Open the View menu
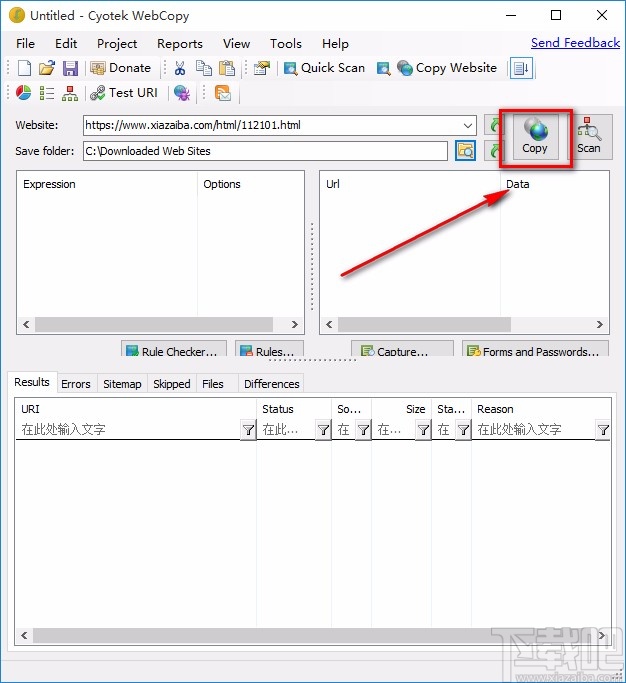626x683 pixels. 237,44
